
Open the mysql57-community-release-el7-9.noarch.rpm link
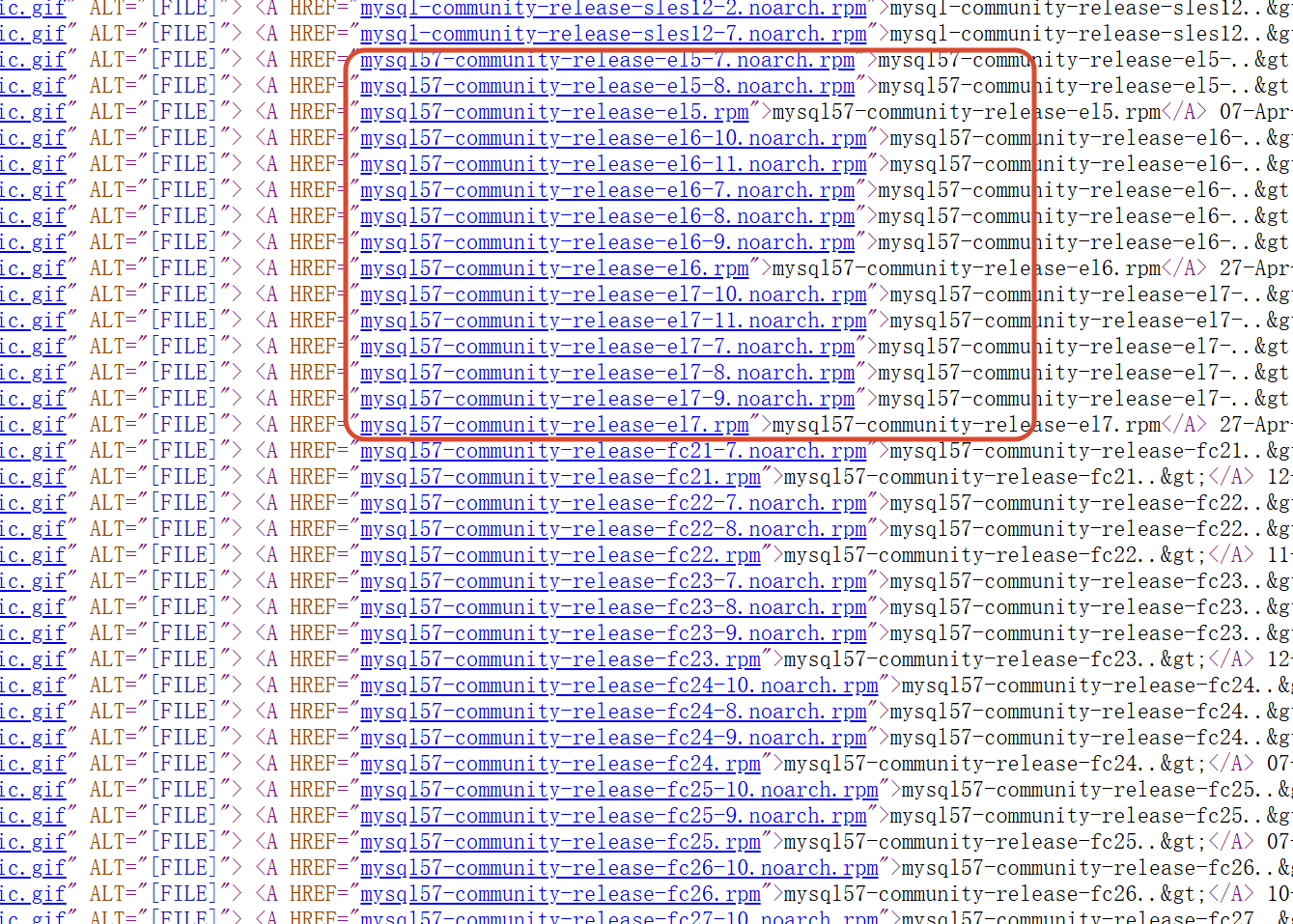[x=607, y=399]
